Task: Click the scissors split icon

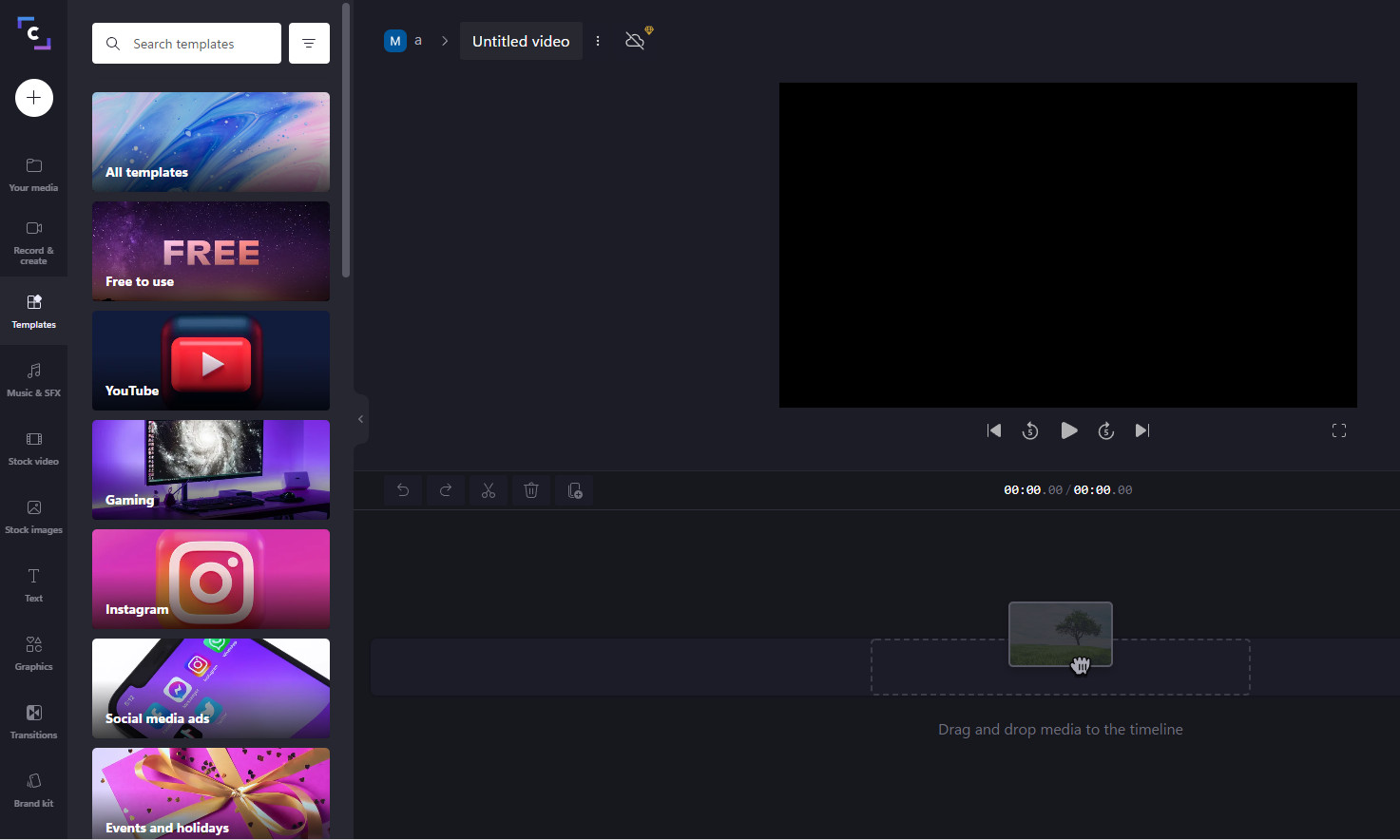Action: [489, 490]
